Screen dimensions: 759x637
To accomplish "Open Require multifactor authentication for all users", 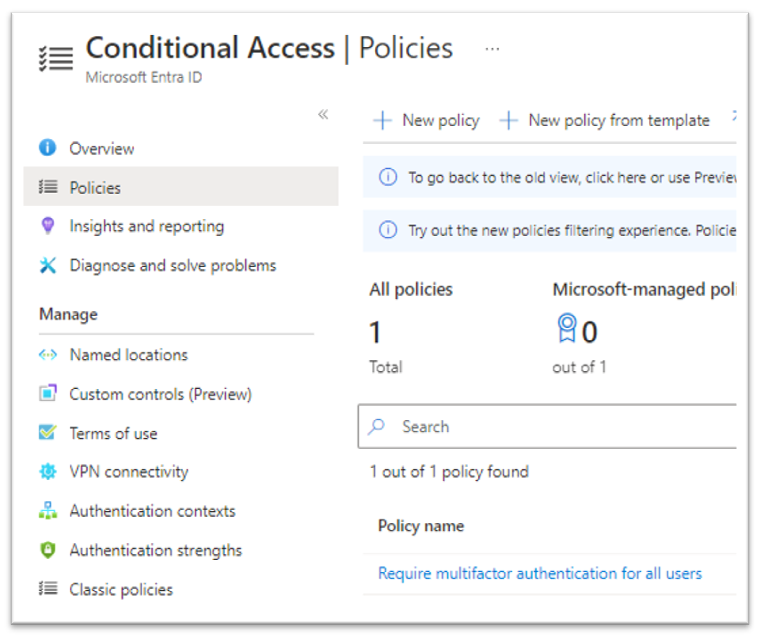I will point(539,573).
